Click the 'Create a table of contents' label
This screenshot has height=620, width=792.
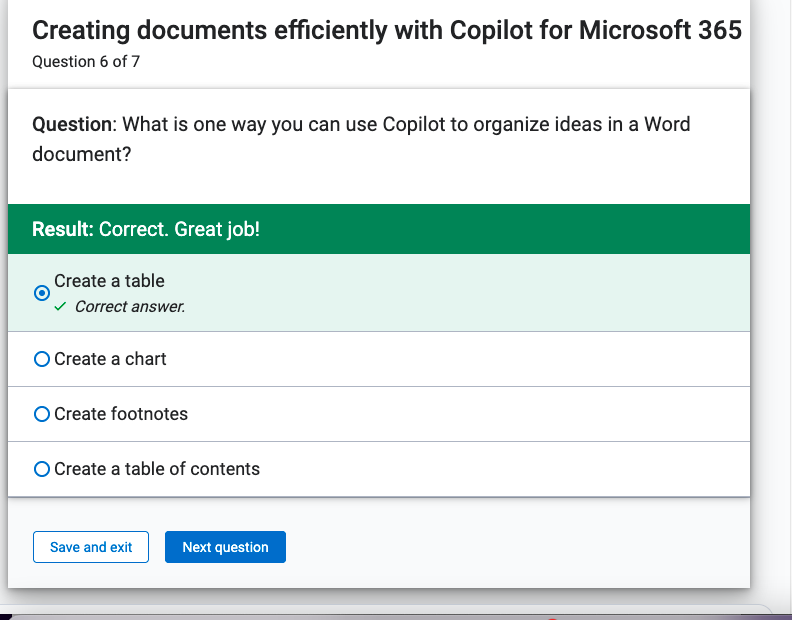click(157, 469)
